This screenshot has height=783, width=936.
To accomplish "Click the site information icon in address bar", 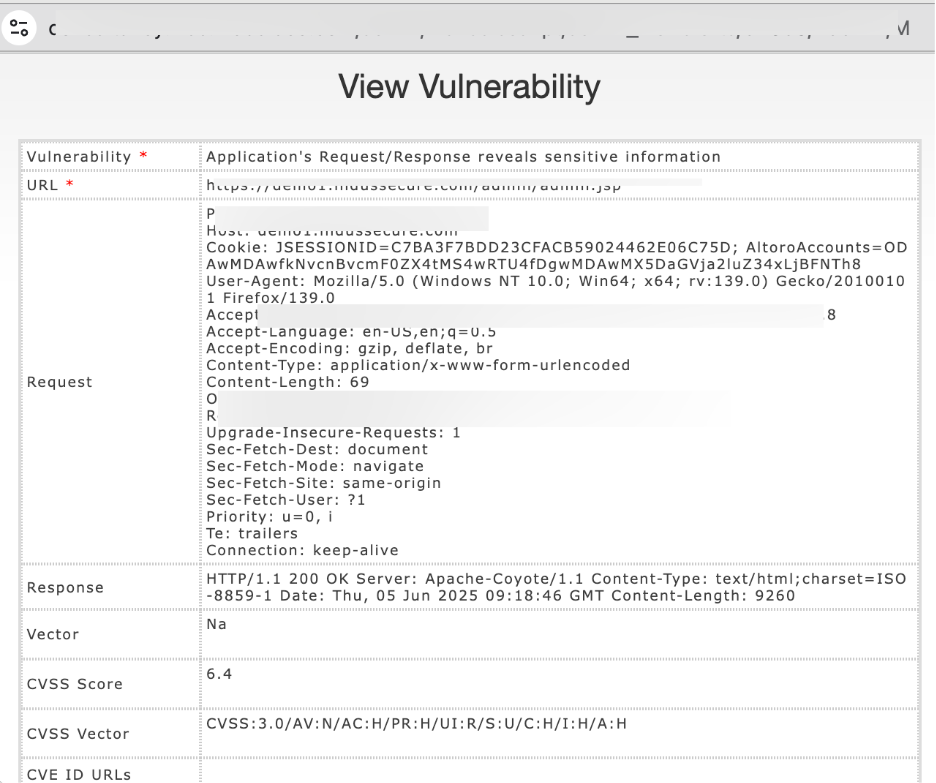I will point(20,28).
